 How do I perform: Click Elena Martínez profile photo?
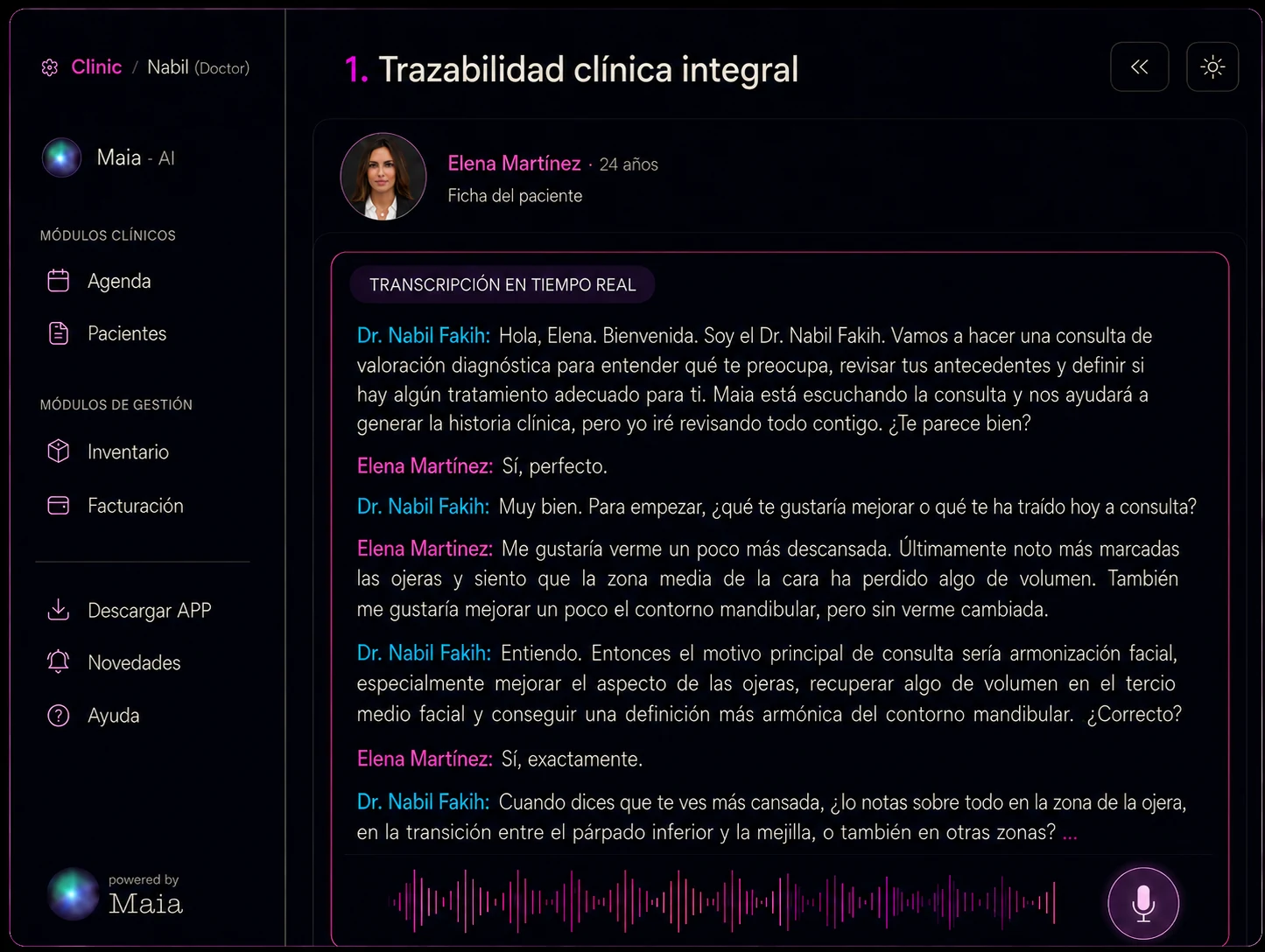[383, 177]
